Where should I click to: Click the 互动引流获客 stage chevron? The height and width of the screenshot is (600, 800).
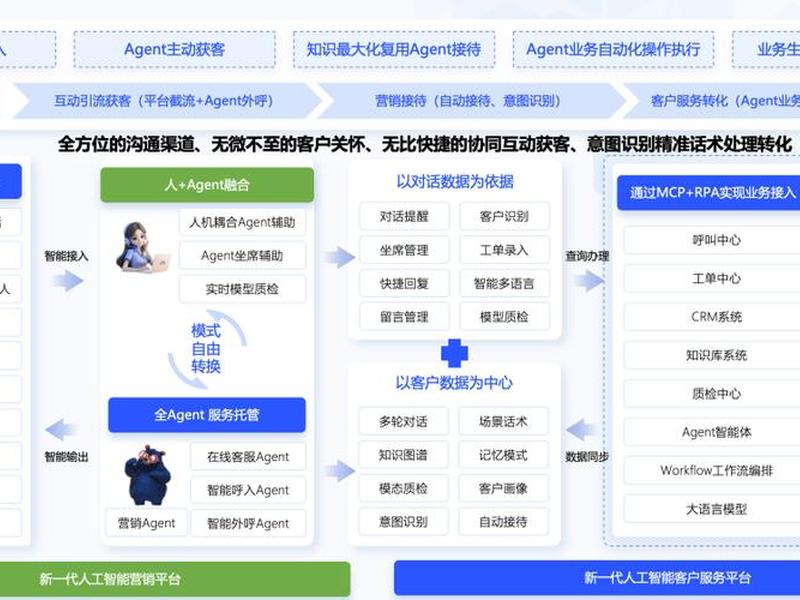point(167,101)
